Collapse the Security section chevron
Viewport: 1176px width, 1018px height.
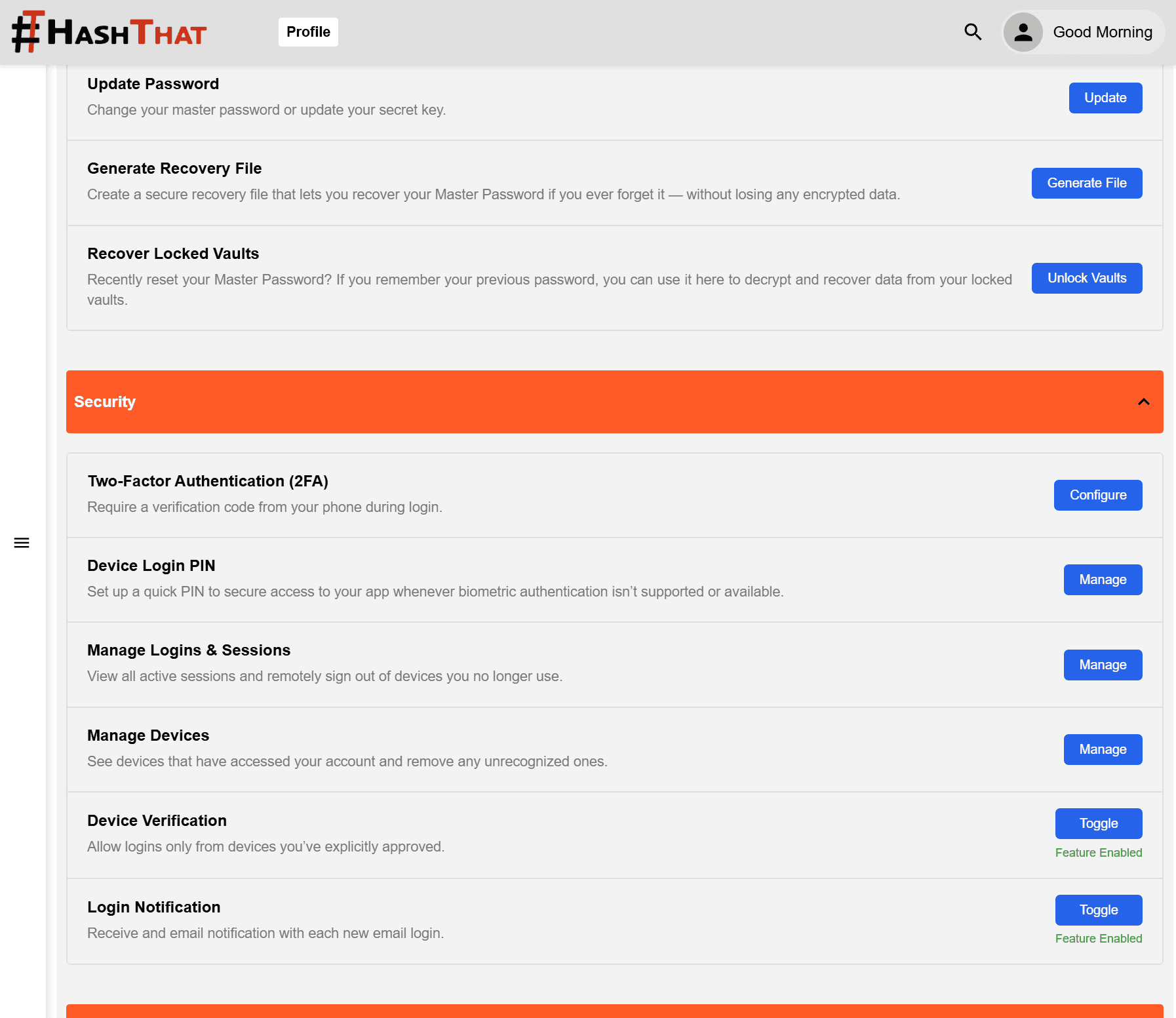point(1143,402)
